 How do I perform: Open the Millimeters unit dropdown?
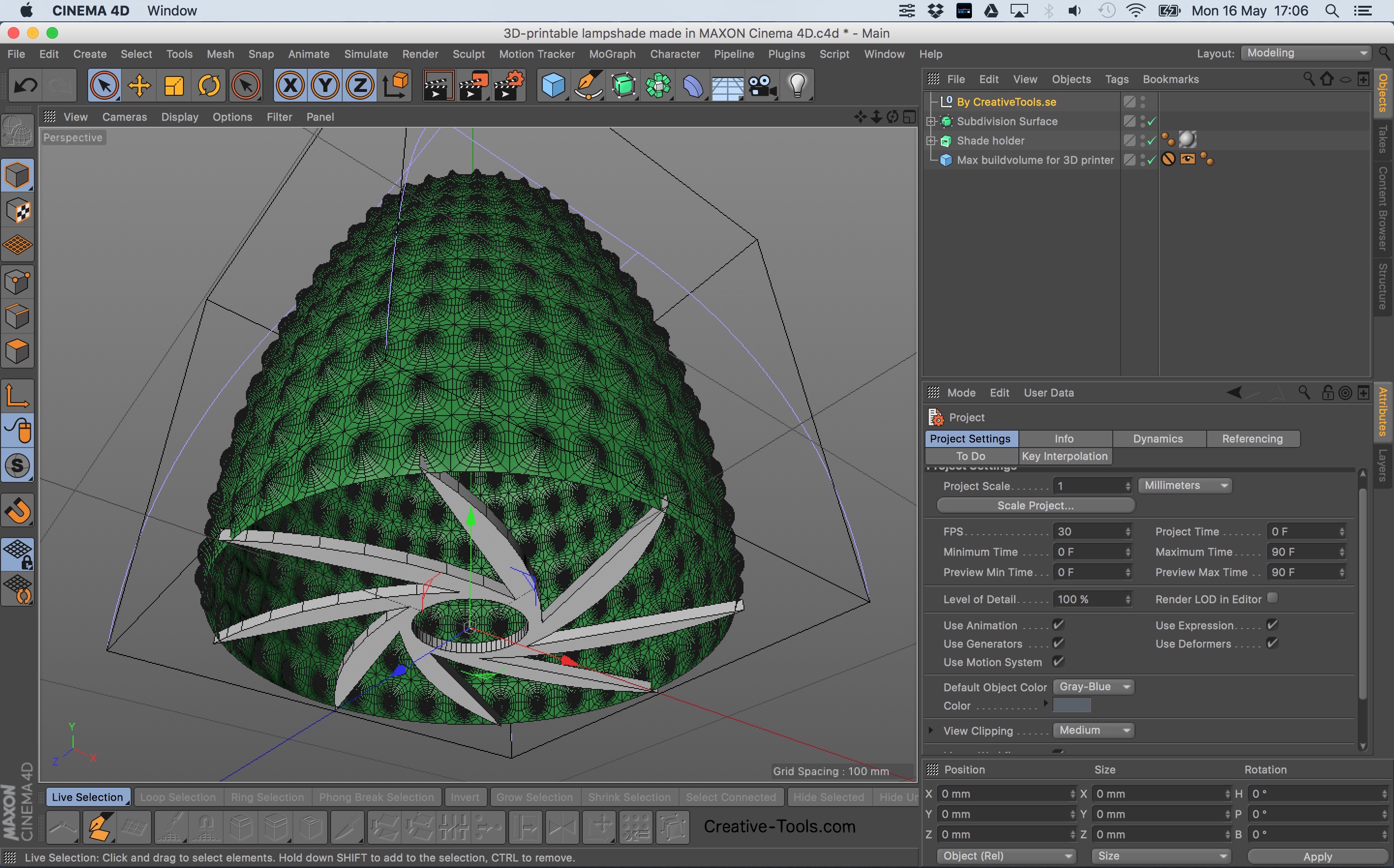1184,486
